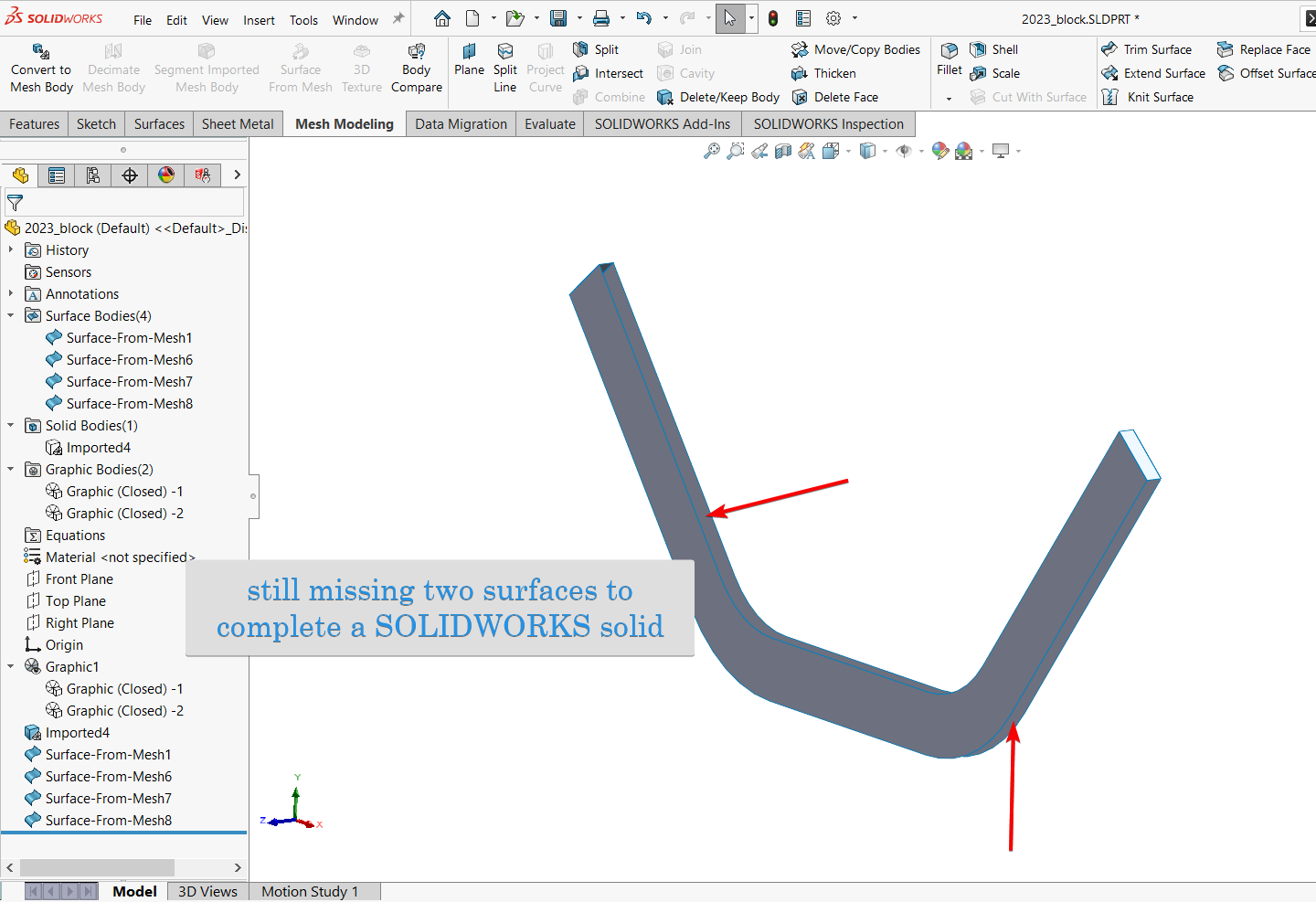
Task: Click Knit Surface
Action: point(1148,97)
